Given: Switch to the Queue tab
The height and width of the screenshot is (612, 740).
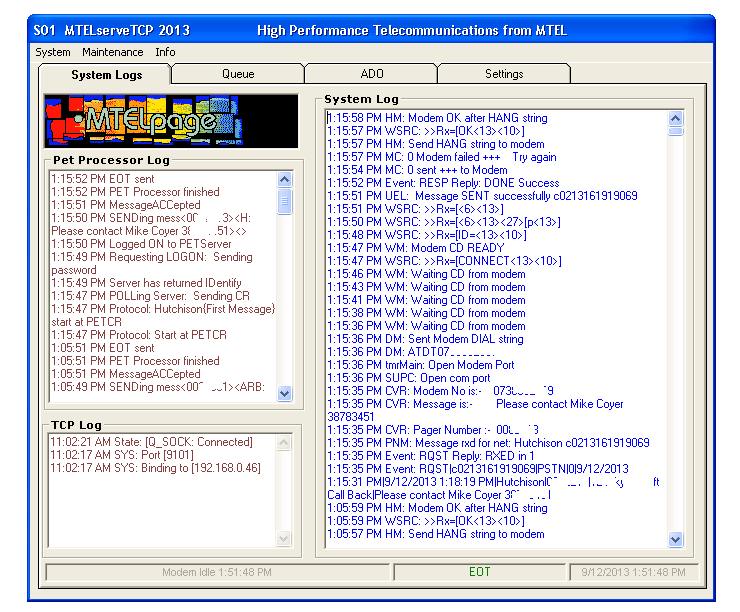Looking at the screenshot, I should click(238, 74).
